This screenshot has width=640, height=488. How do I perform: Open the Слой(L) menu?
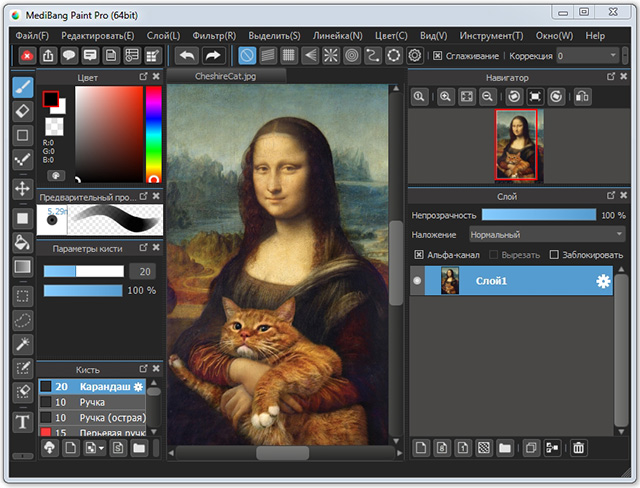(161, 35)
